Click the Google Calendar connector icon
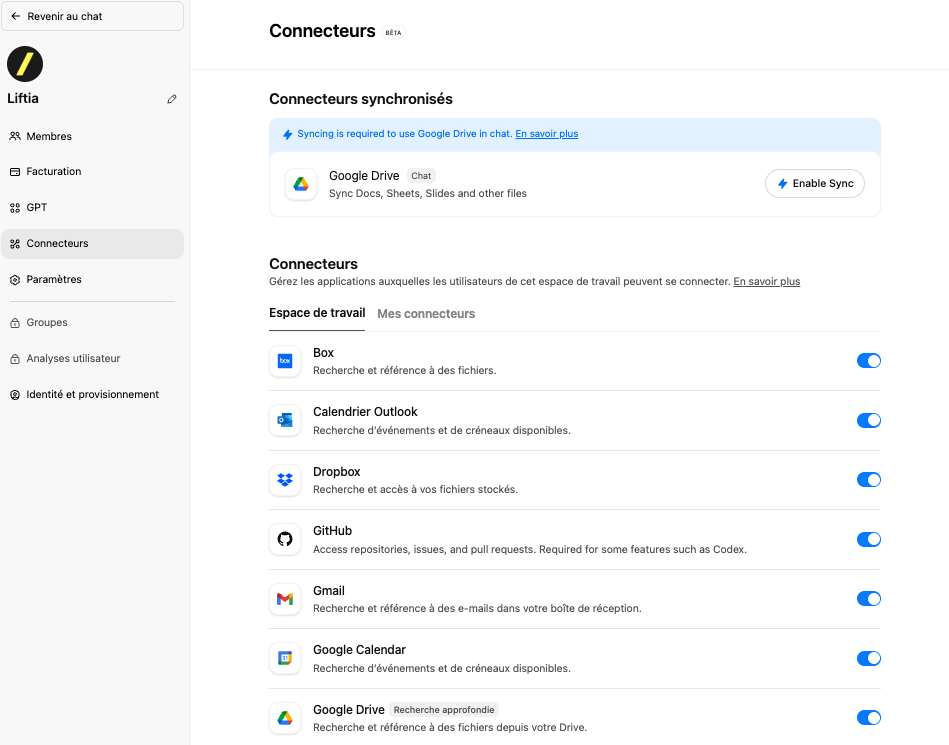 (285, 658)
